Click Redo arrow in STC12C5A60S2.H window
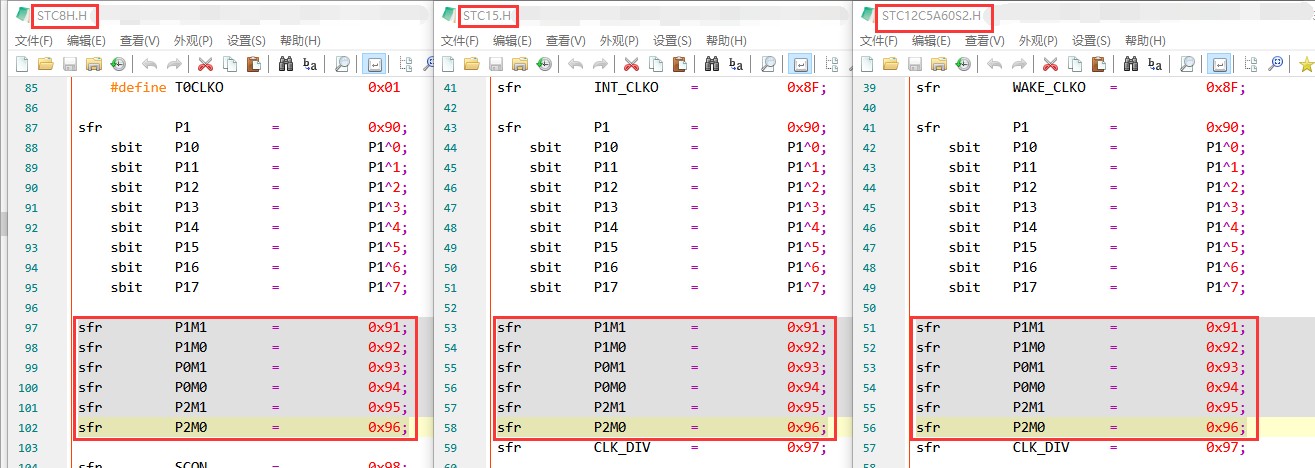Viewport: 1315px width, 468px height. (1018, 64)
